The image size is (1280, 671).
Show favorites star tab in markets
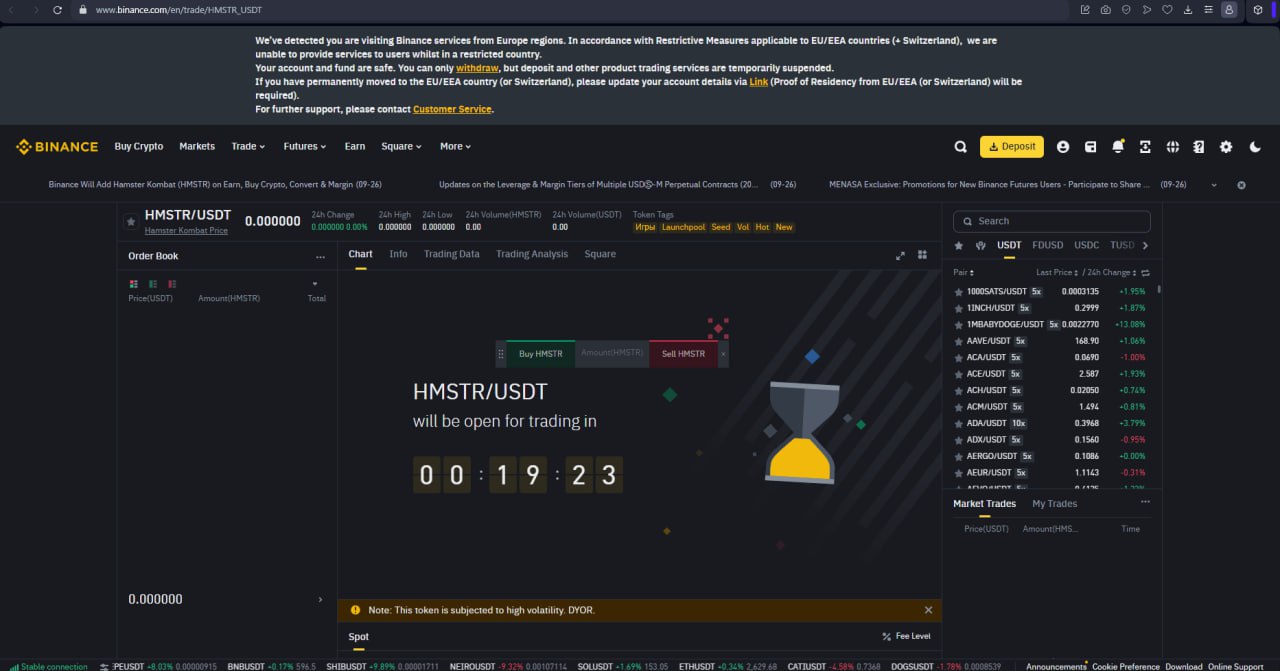pos(959,245)
